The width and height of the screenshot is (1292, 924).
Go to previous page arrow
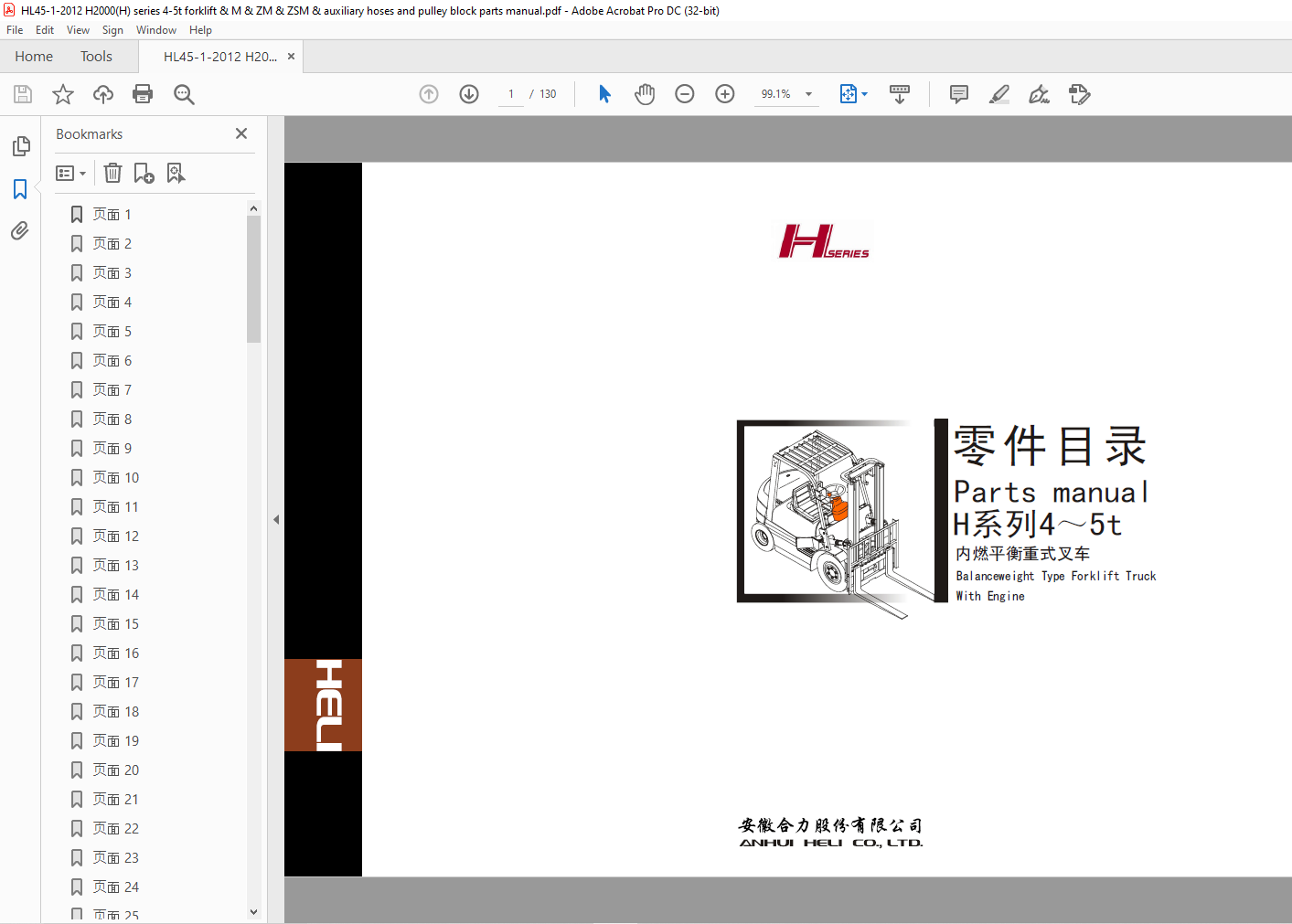429,94
